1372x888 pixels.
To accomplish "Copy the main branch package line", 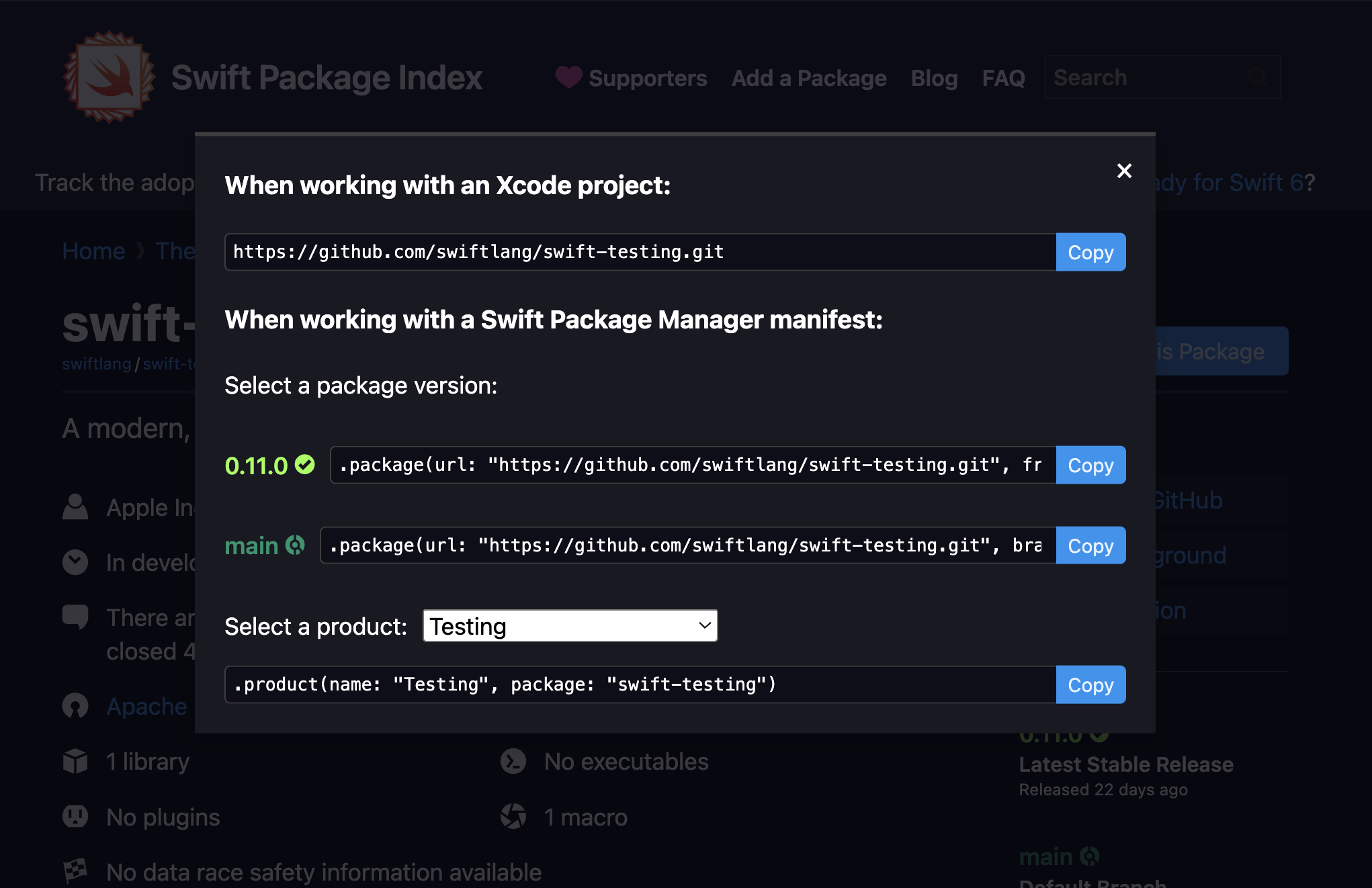I will [1090, 545].
